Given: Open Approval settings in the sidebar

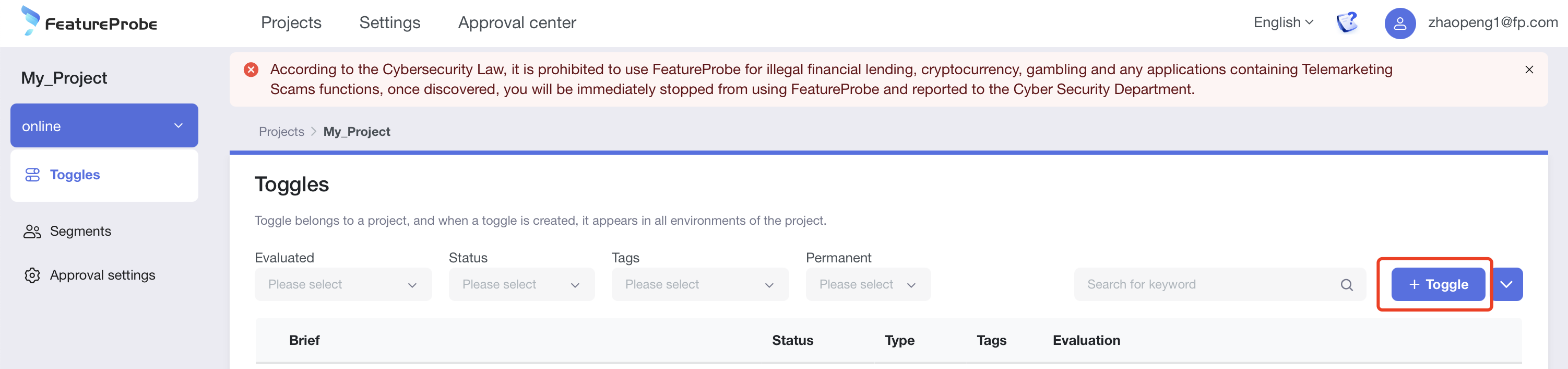Looking at the screenshot, I should coord(102,275).
